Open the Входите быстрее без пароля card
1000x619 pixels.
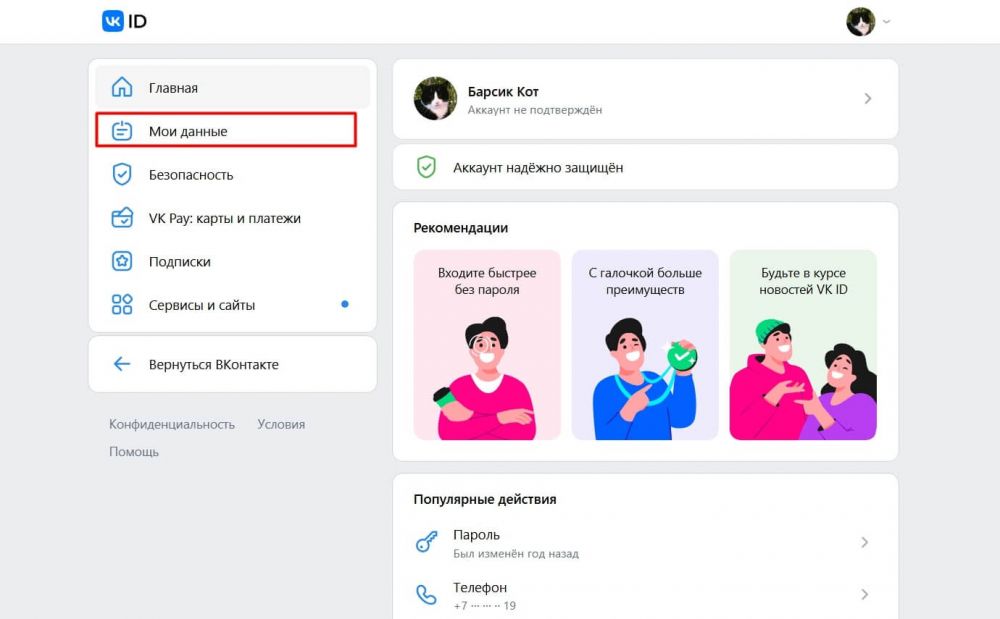(487, 345)
